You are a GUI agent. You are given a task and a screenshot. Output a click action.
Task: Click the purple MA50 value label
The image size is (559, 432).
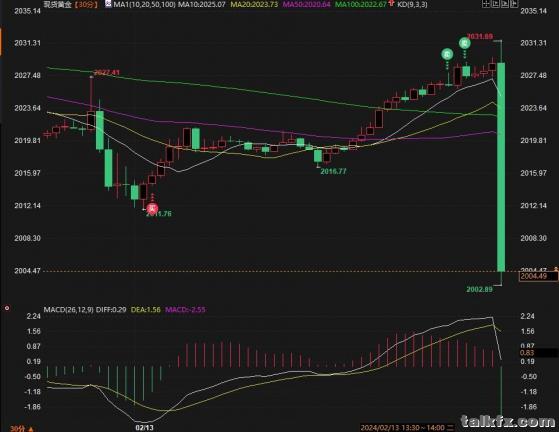pyautogui.click(x=307, y=4)
